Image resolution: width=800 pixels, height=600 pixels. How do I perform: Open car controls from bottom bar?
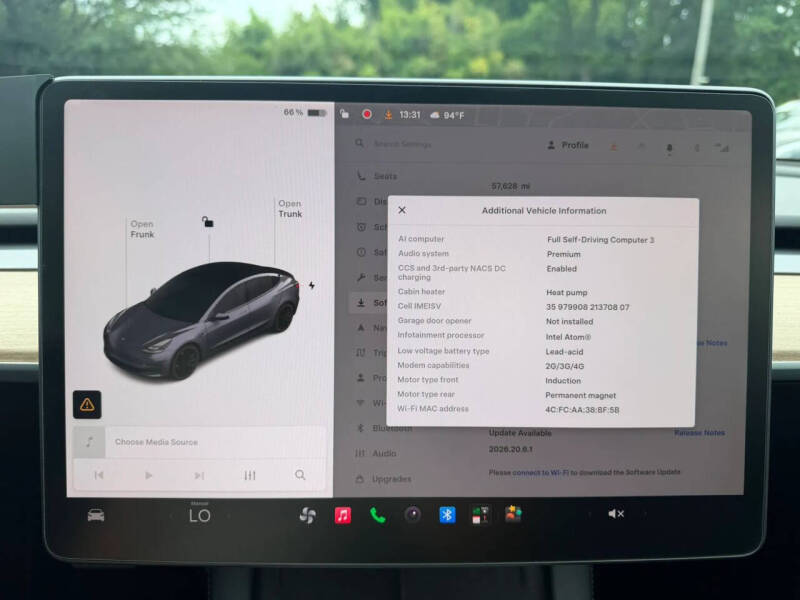coord(96,515)
